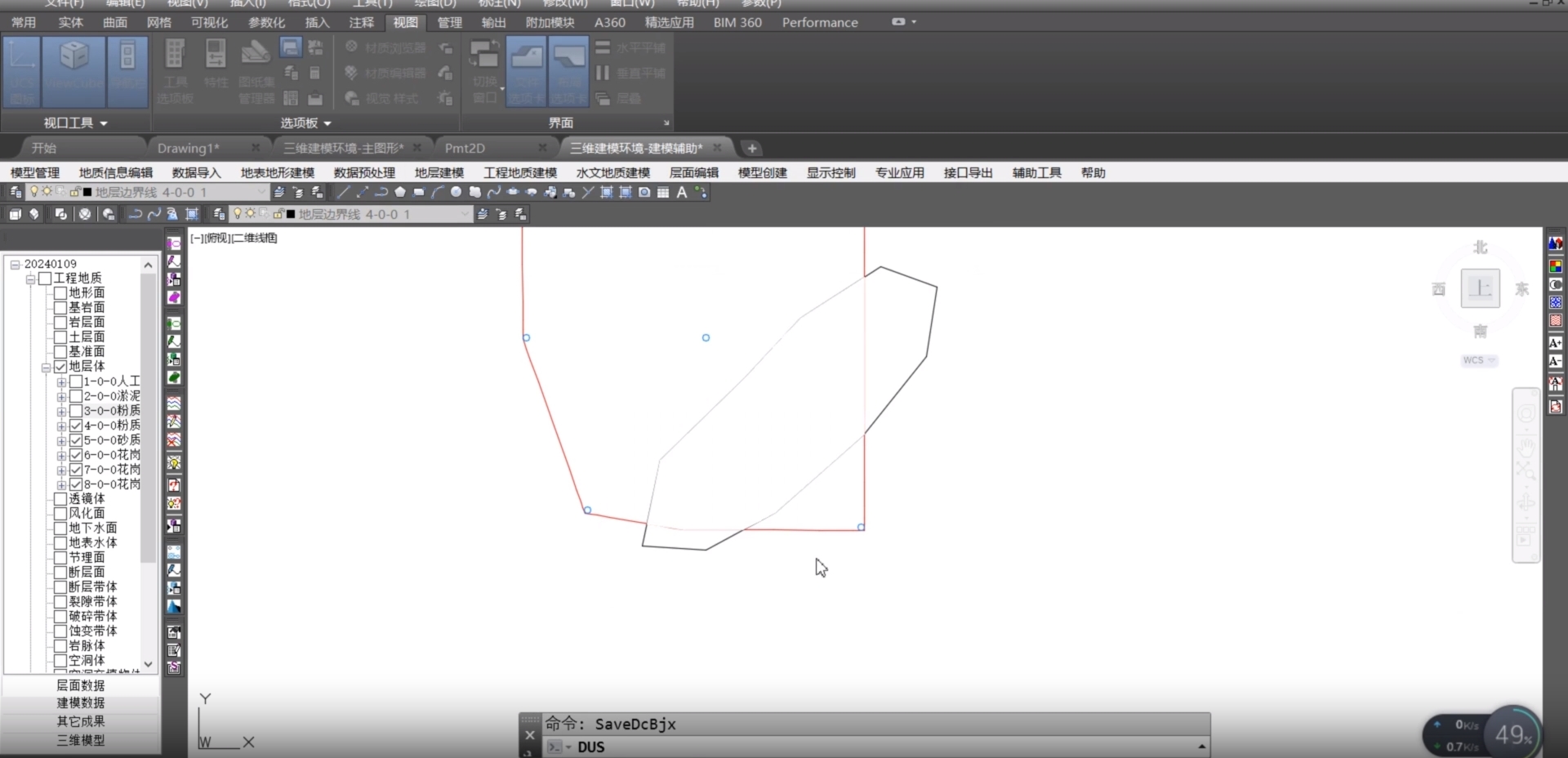
Task: Switch to the Drawing1 document tab
Action: point(189,149)
